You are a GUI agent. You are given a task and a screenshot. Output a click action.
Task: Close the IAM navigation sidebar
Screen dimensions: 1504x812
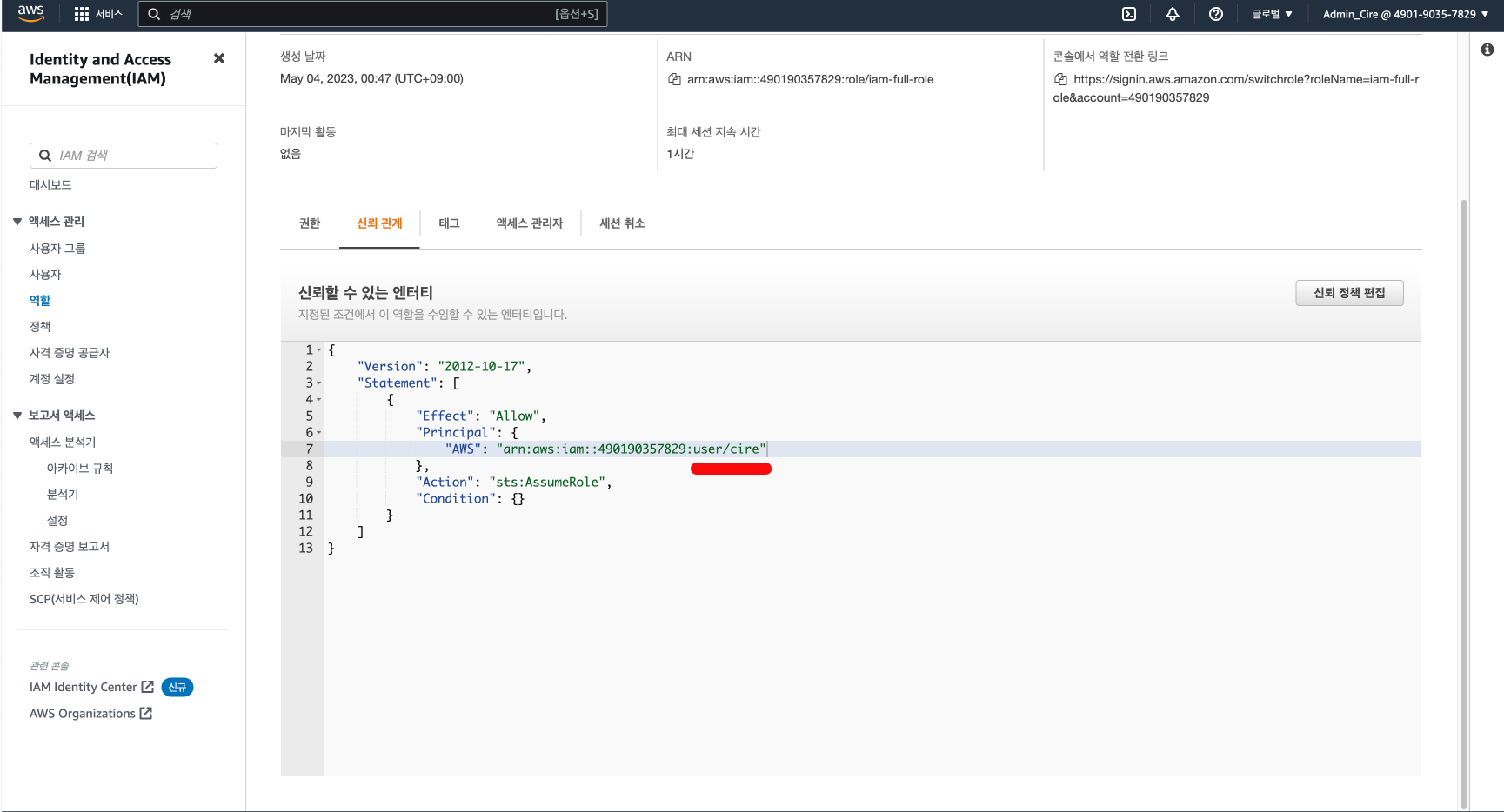point(219,58)
